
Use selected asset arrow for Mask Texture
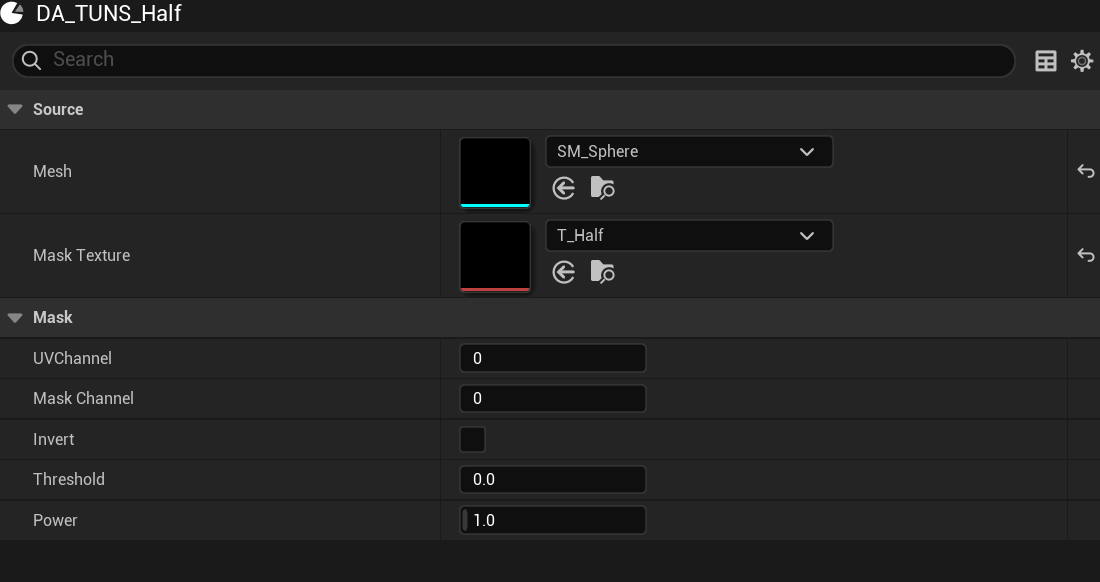tap(563, 272)
